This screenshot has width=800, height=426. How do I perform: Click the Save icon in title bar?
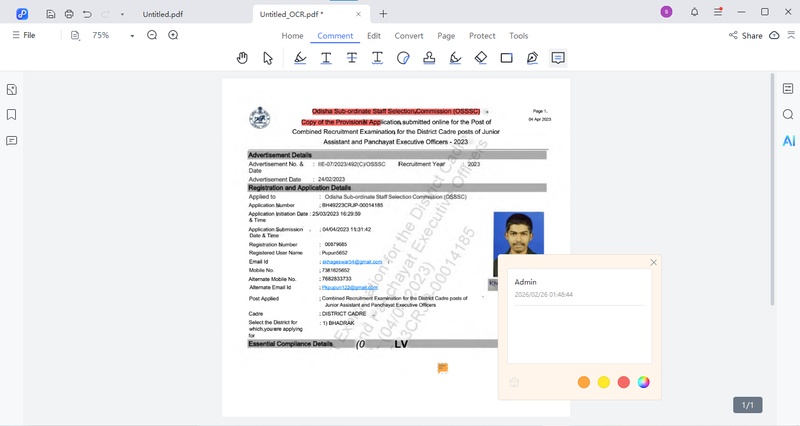(51, 14)
